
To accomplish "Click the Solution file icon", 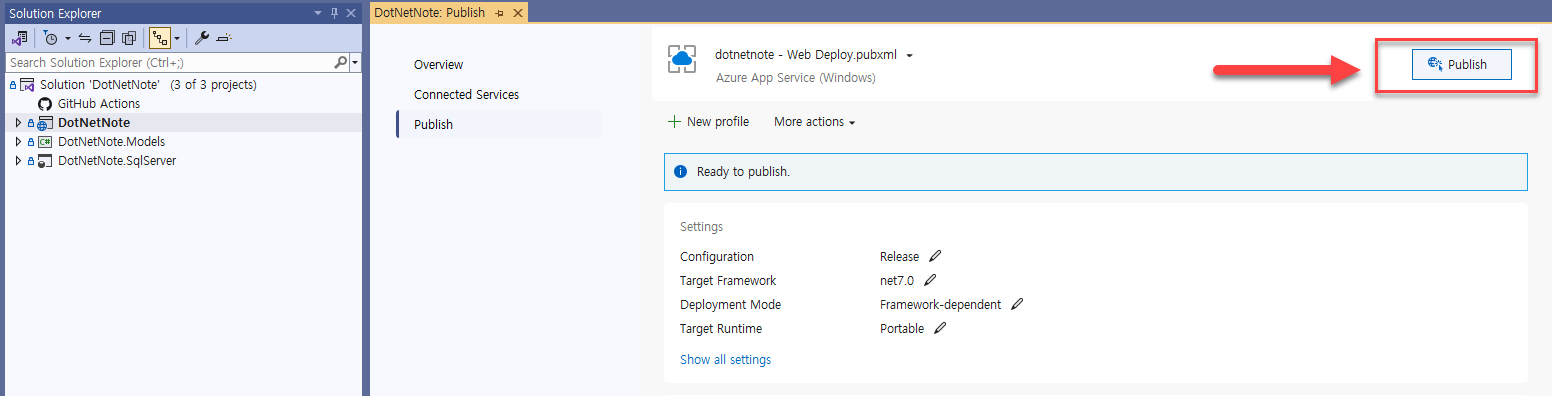I will (27, 85).
